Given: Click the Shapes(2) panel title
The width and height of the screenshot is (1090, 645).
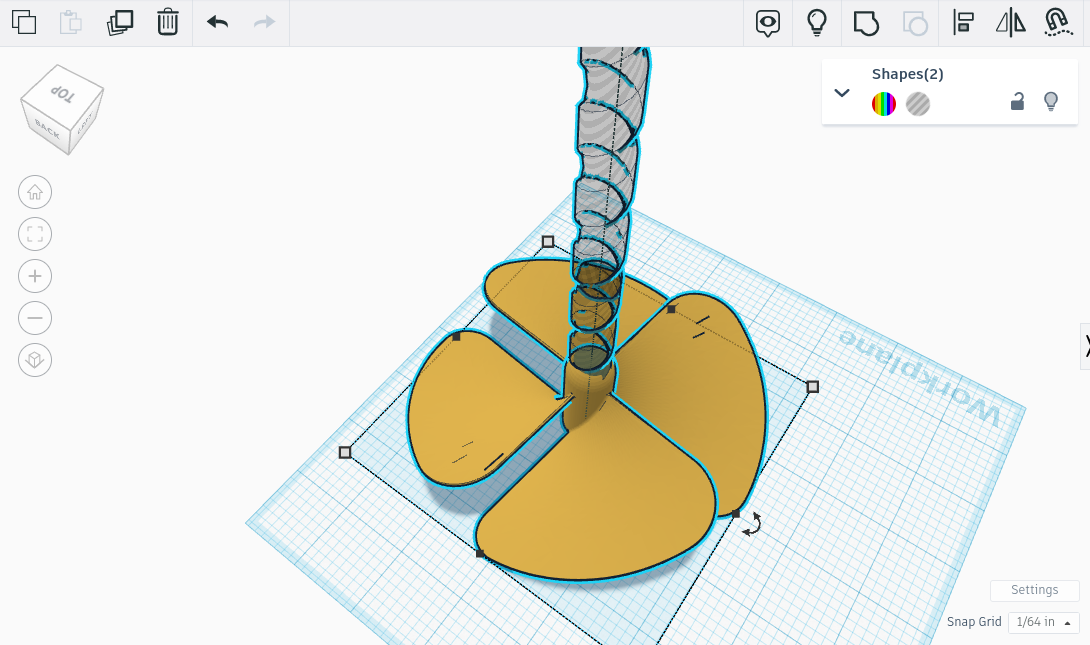Looking at the screenshot, I should point(907,74).
